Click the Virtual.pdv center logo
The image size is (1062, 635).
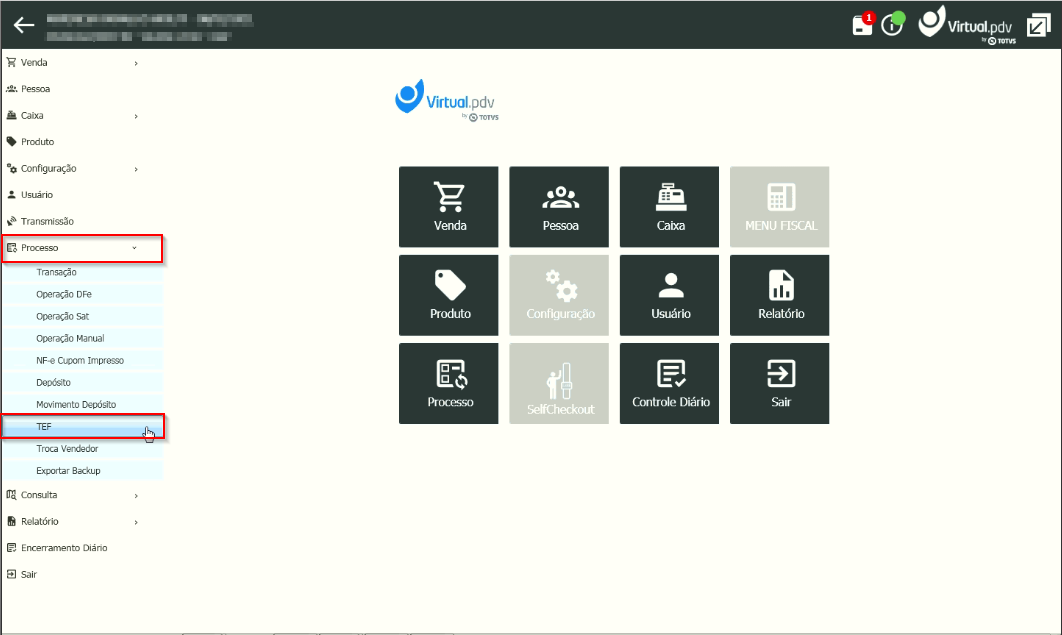click(447, 100)
